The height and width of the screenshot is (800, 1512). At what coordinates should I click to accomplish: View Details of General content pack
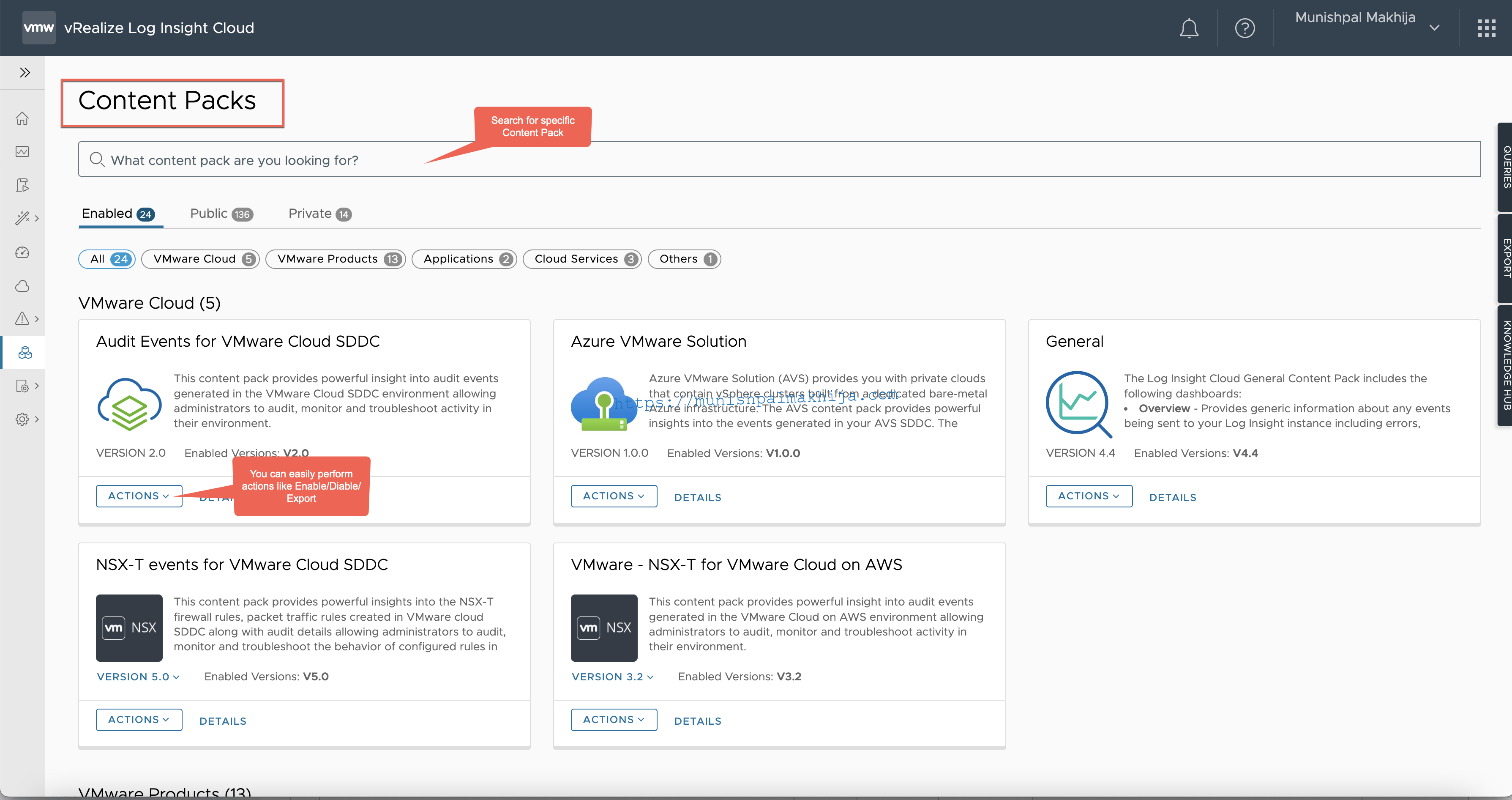coord(1172,498)
